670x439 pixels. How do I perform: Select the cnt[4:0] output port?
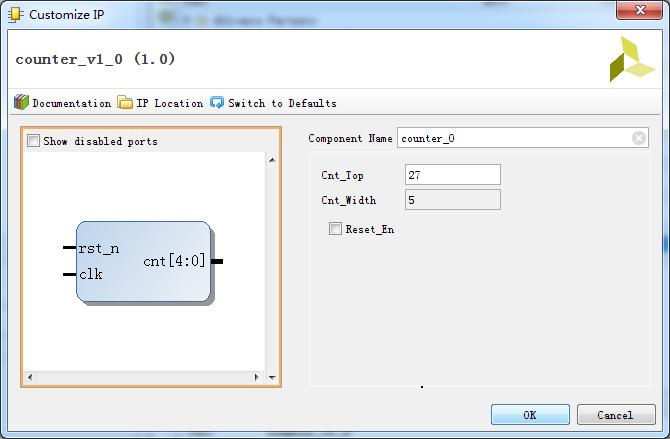pyautogui.click(x=174, y=261)
